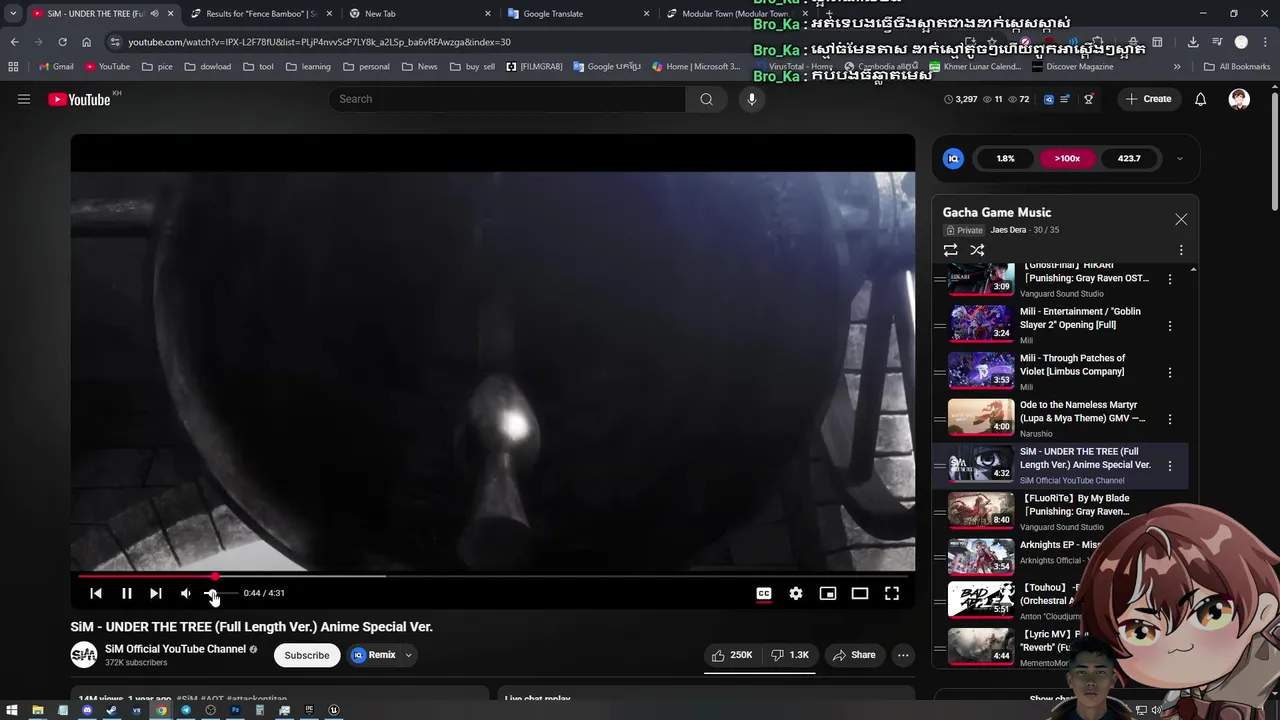Click the >100x stats pill

pos(1067,158)
